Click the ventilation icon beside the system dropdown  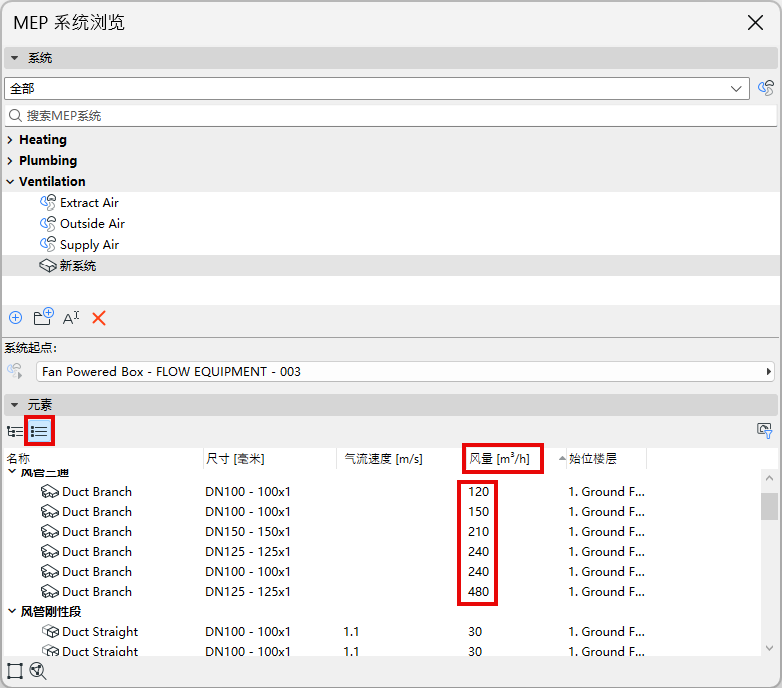pos(766,88)
